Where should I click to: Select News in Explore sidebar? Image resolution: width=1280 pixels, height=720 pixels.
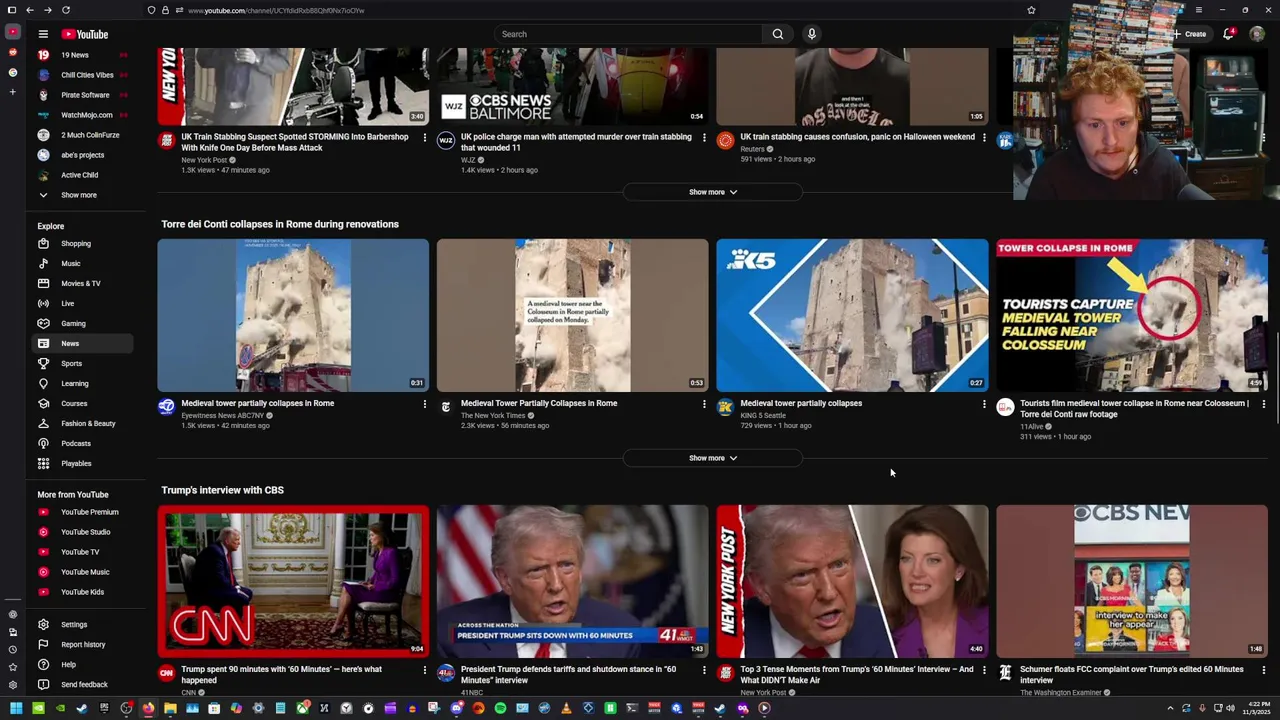pos(82,343)
